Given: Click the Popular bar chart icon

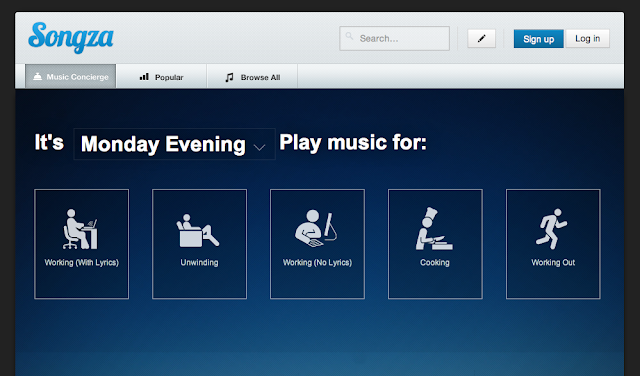Looking at the screenshot, I should 144,77.
